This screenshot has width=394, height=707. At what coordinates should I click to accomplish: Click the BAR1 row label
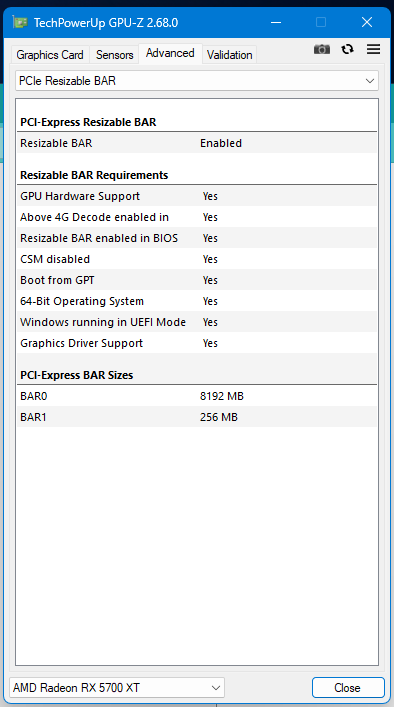pos(33,418)
